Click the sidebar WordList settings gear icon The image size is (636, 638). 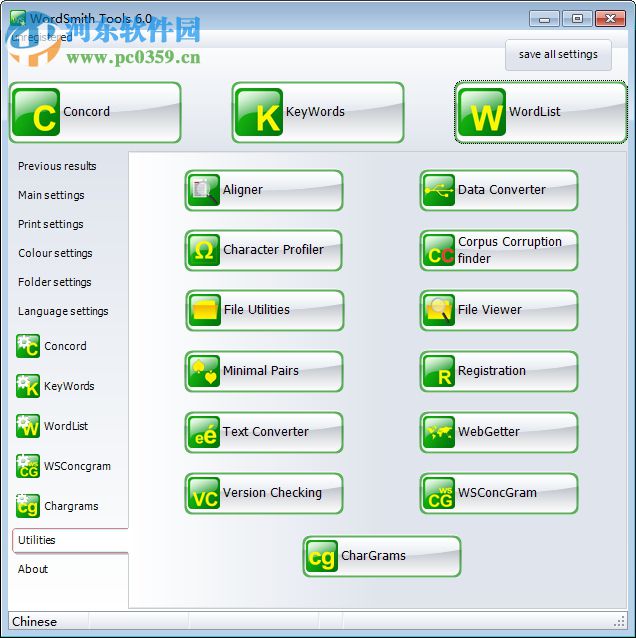pyautogui.click(x=28, y=426)
